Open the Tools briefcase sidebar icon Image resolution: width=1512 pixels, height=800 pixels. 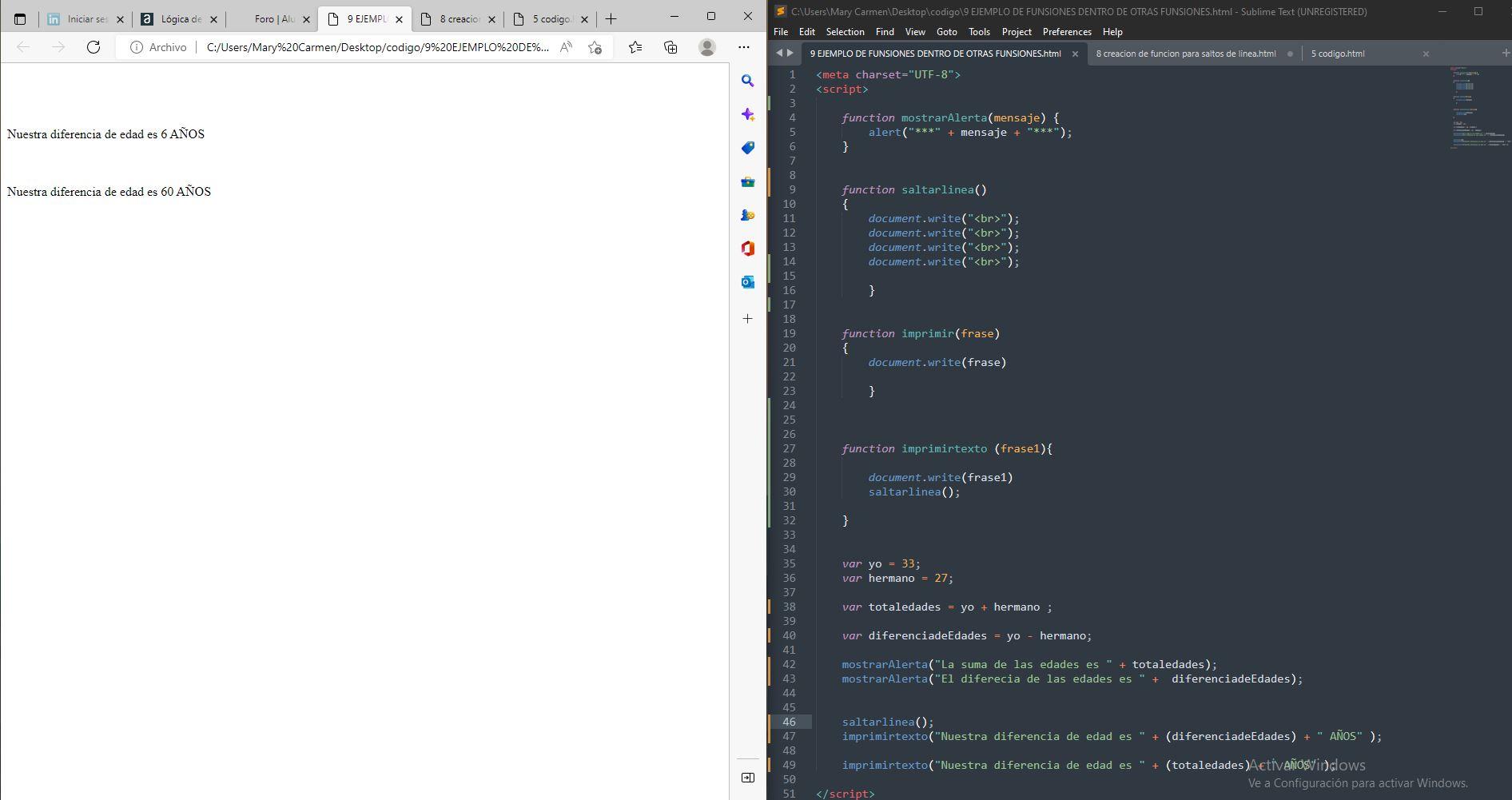pos(747,182)
